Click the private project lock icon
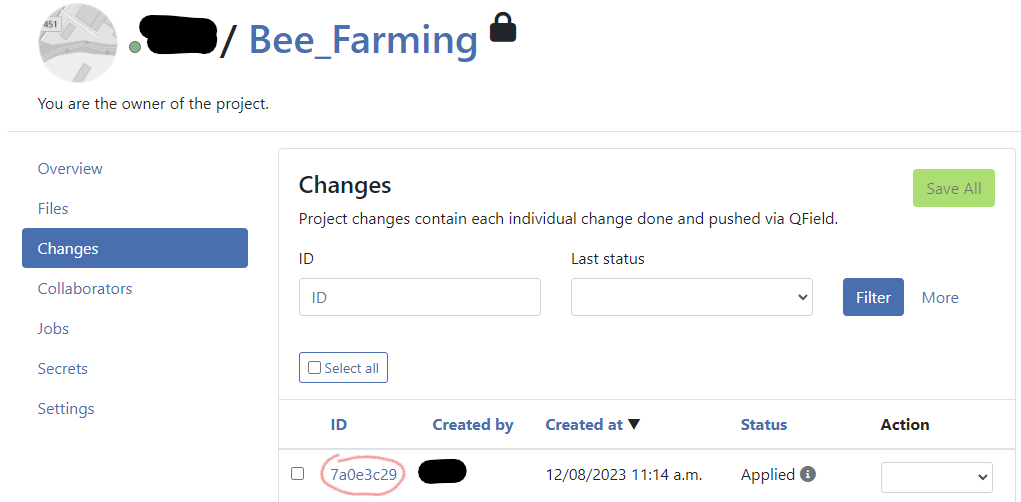This screenshot has width=1021, height=502. 503,28
